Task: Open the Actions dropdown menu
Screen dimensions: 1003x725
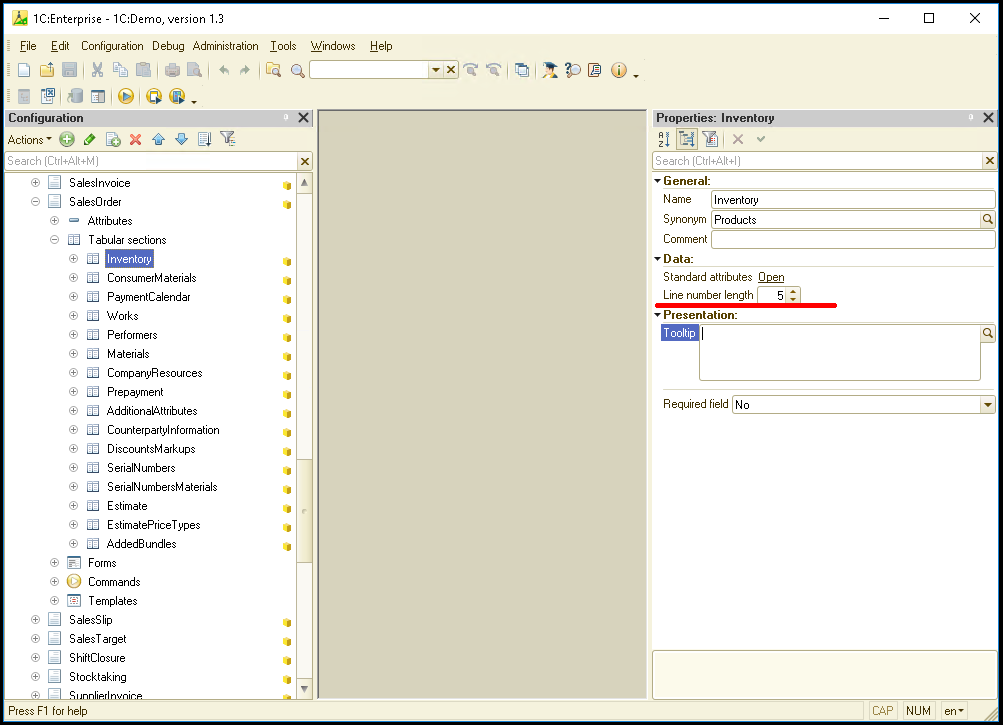Action: (29, 139)
